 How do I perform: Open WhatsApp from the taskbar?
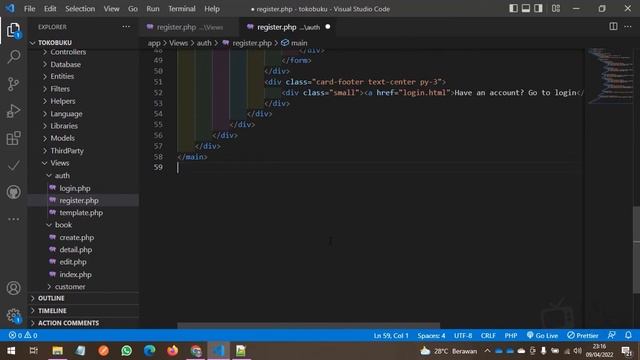point(127,351)
